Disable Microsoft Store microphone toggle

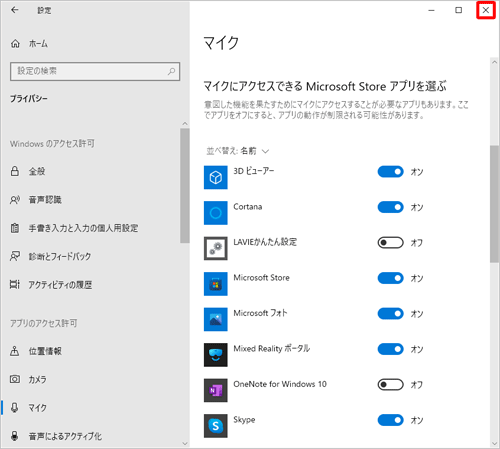click(390, 278)
